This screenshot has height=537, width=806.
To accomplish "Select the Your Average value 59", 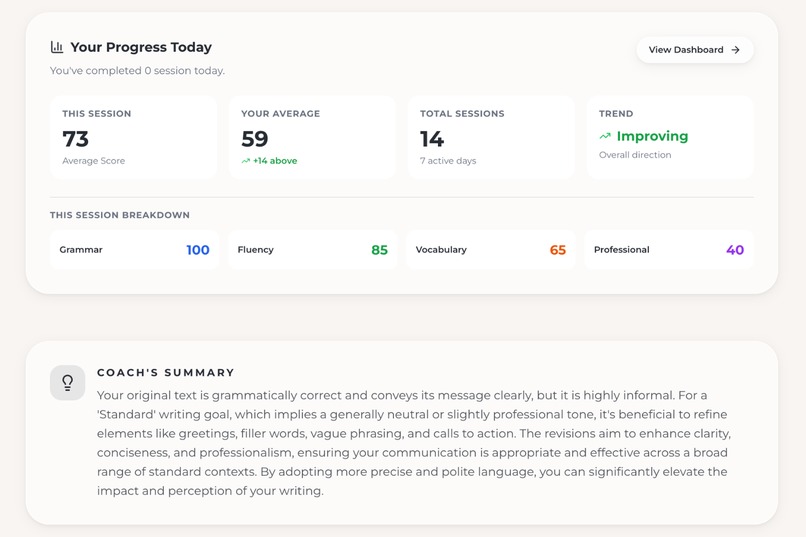I will coord(254,139).
